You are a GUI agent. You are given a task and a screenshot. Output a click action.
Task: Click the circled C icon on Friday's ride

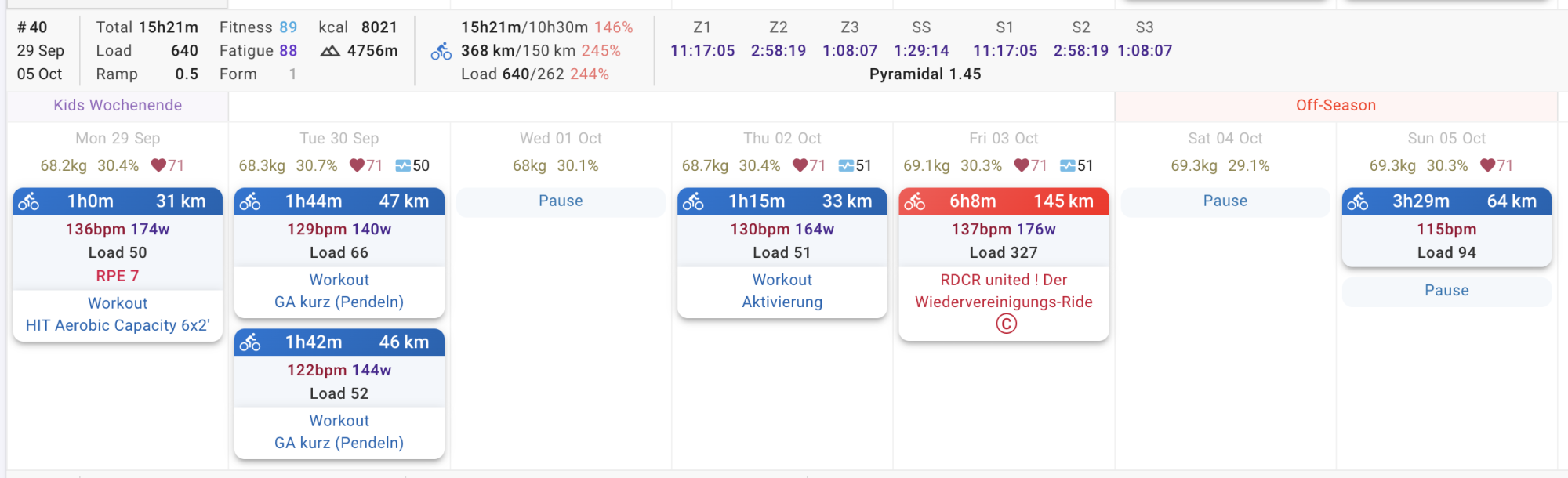1006,324
